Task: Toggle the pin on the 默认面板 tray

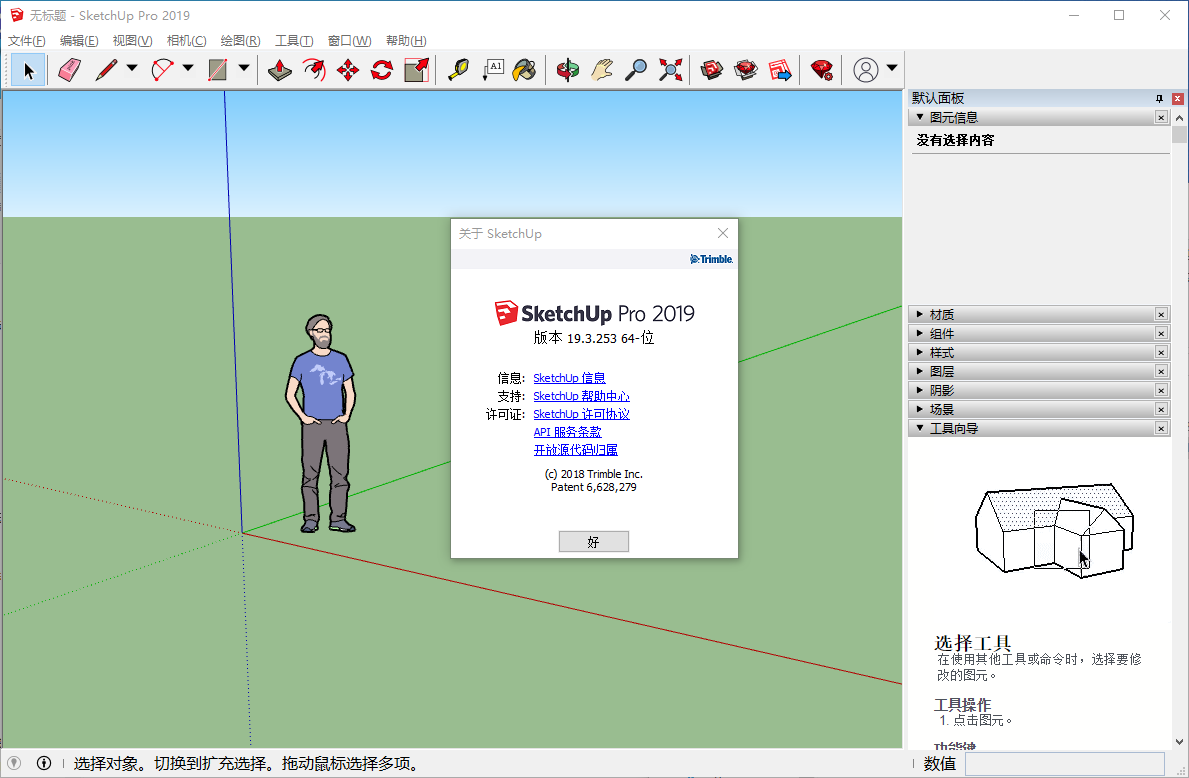Action: click(x=1160, y=98)
